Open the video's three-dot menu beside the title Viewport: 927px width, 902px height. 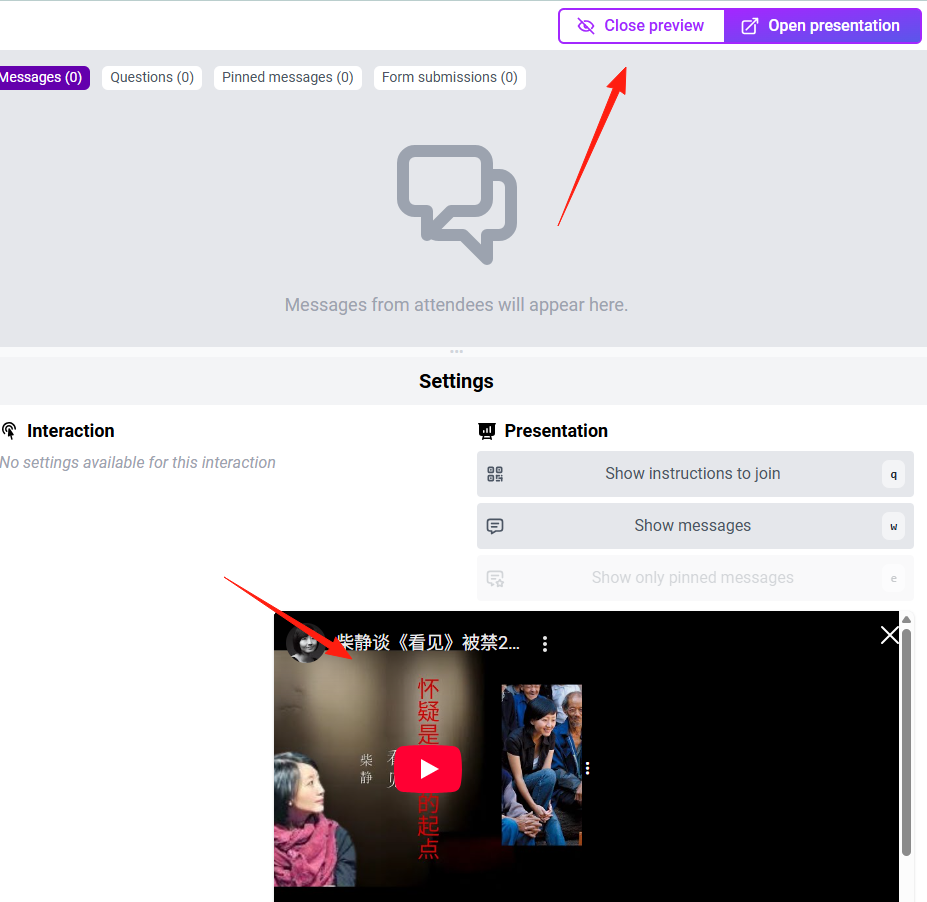pos(544,644)
